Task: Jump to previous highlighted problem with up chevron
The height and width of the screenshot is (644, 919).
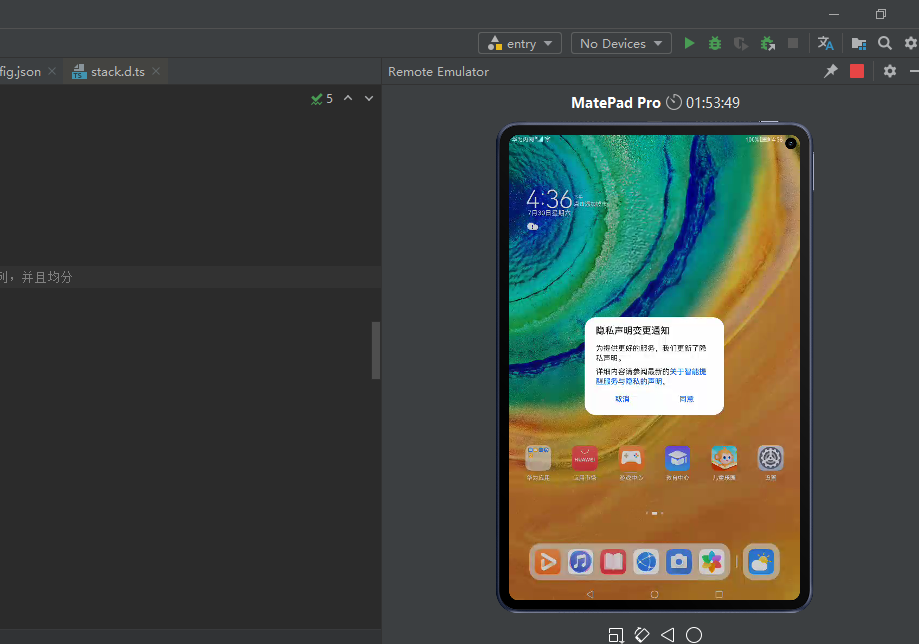Action: pos(348,98)
